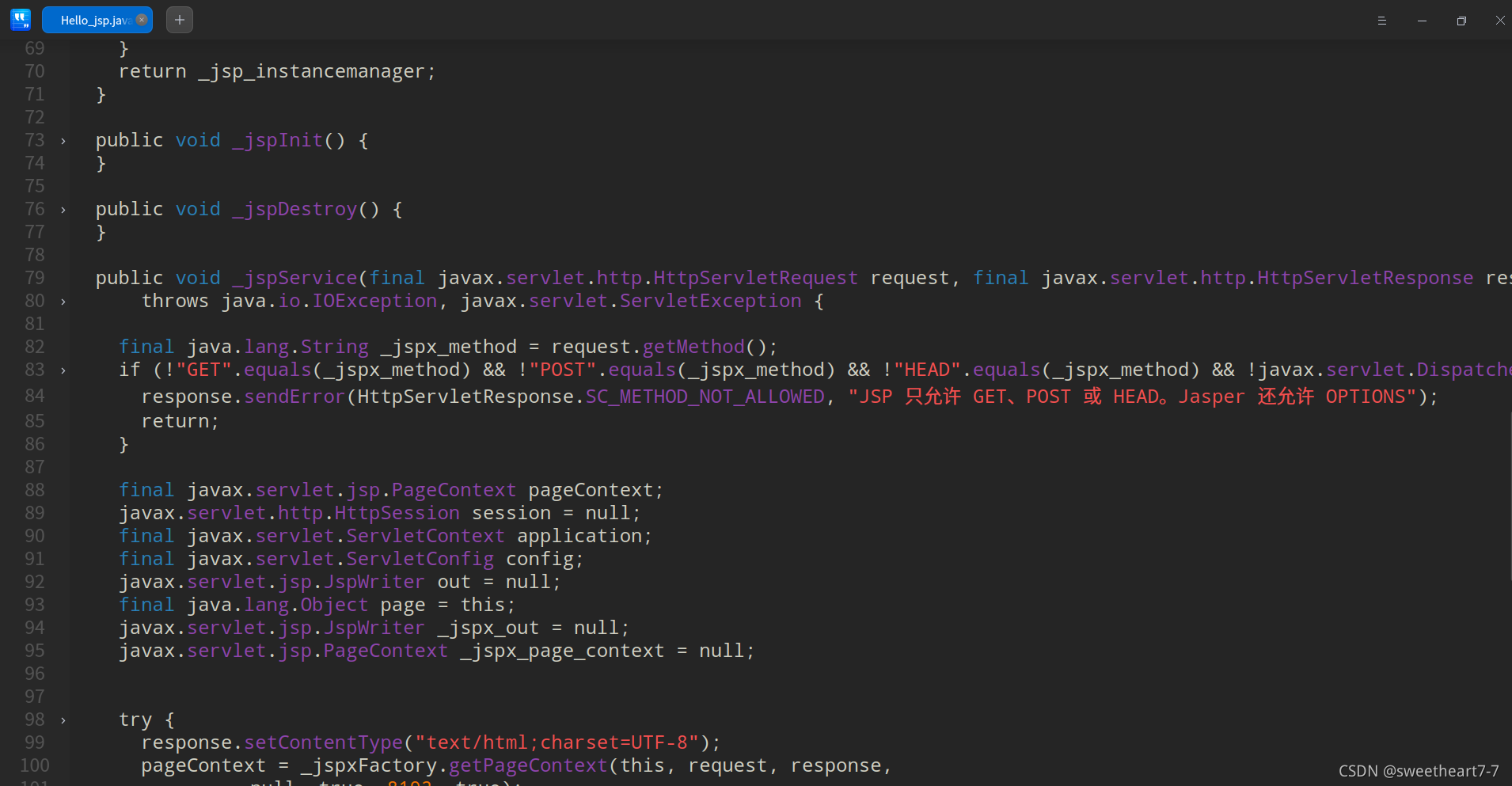Click line number 100 in gutter
This screenshot has width=1512, height=786.
point(35,765)
